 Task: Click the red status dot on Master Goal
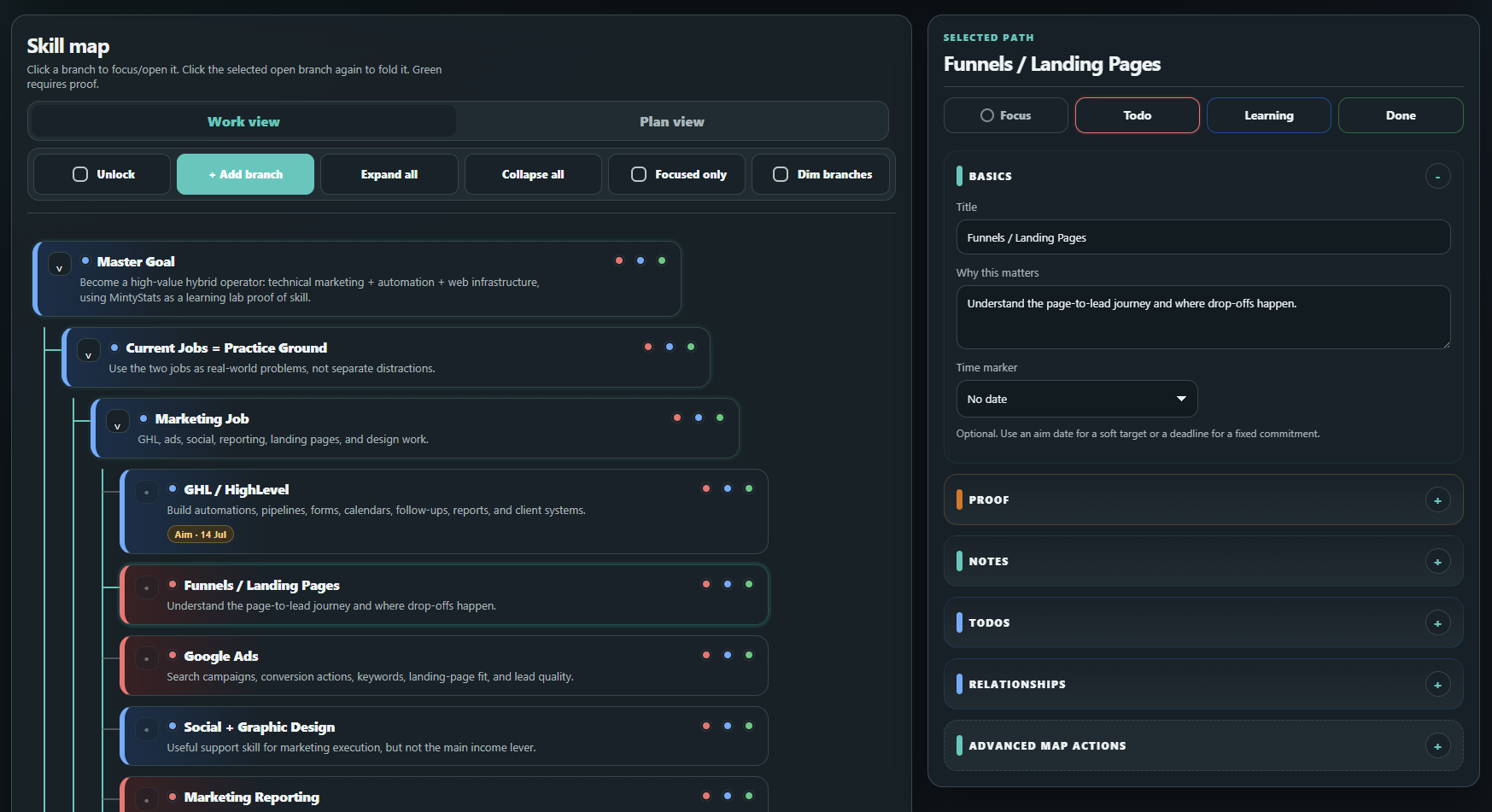pos(619,260)
